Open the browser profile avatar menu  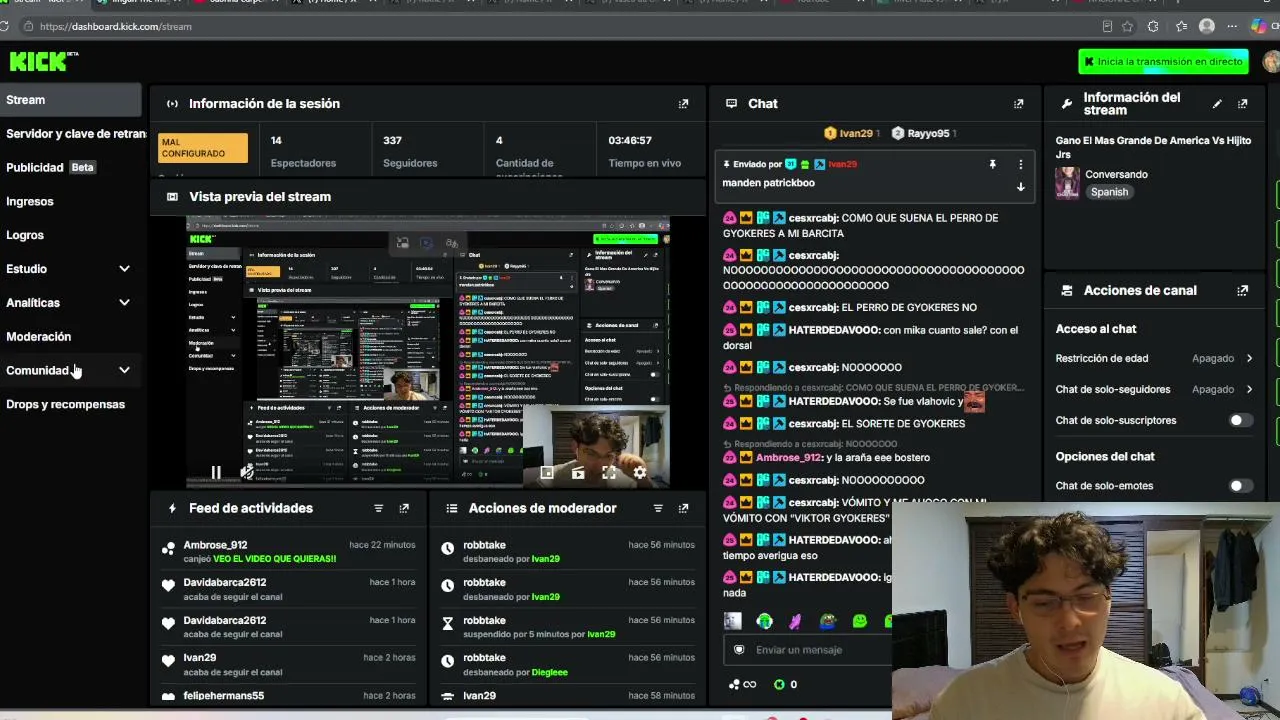[x=1207, y=27]
